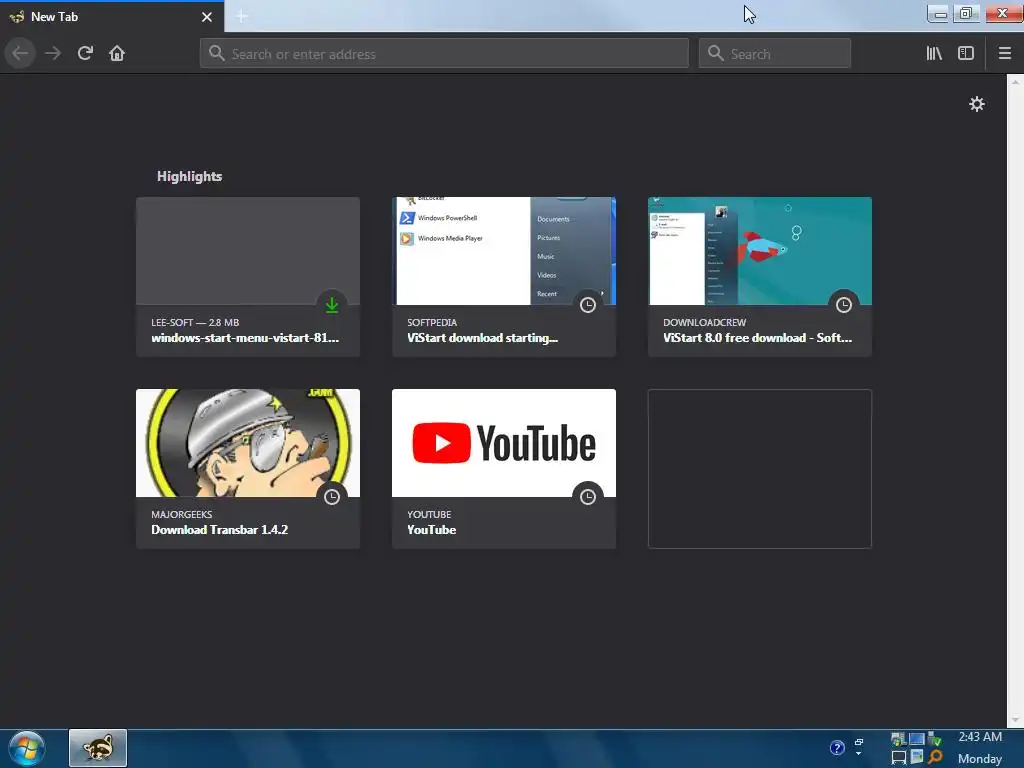Click the dark screen tray icon
The height and width of the screenshot is (768, 1024).
(899, 758)
